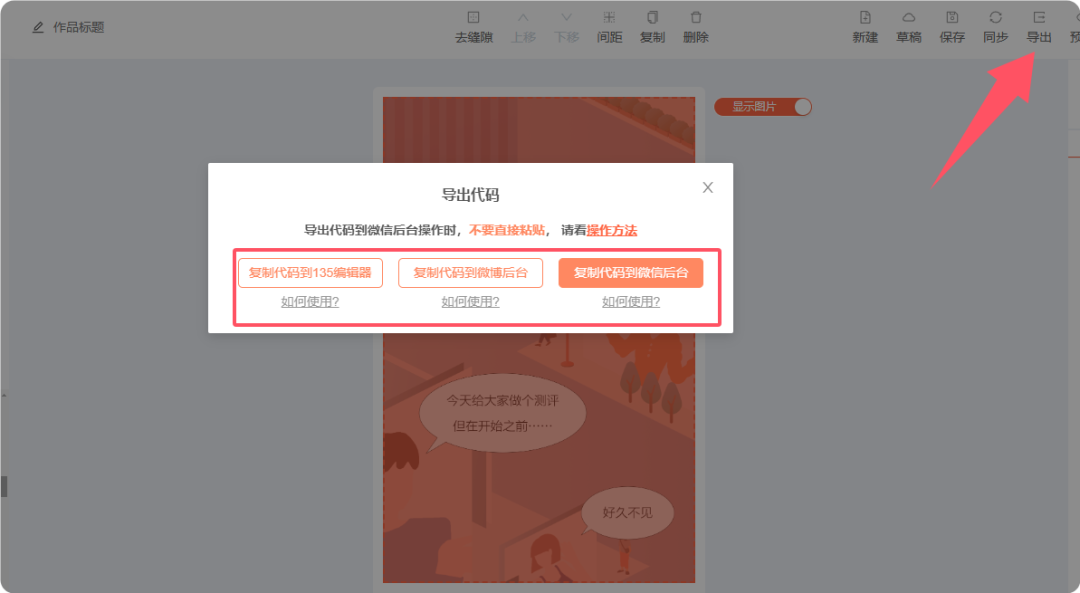Edit the 作品标题 pencil icon

pyautogui.click(x=38, y=28)
